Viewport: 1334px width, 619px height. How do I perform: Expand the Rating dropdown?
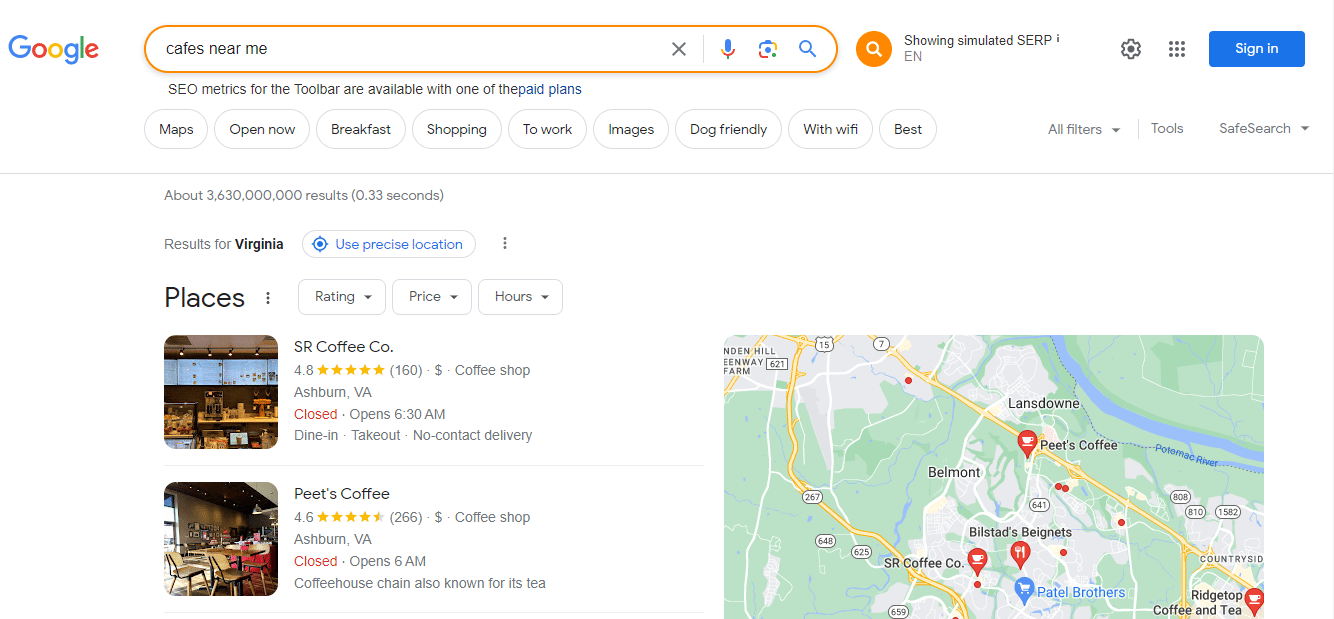point(343,297)
